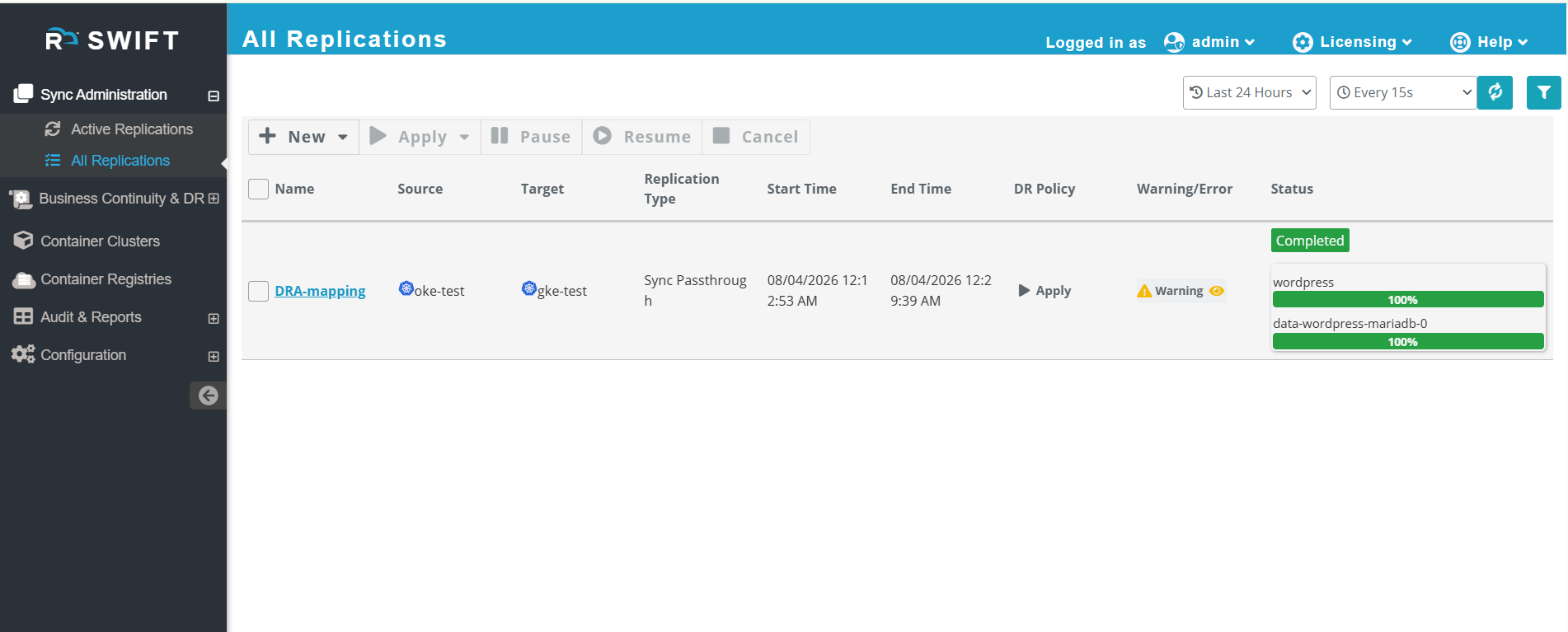1568x632 pixels.
Task: Click the Warning/Error column header
Action: coord(1185,189)
